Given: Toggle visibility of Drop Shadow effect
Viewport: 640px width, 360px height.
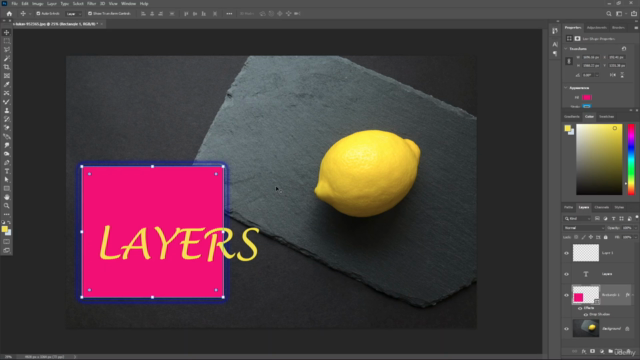Looking at the screenshot, I should coord(586,314).
